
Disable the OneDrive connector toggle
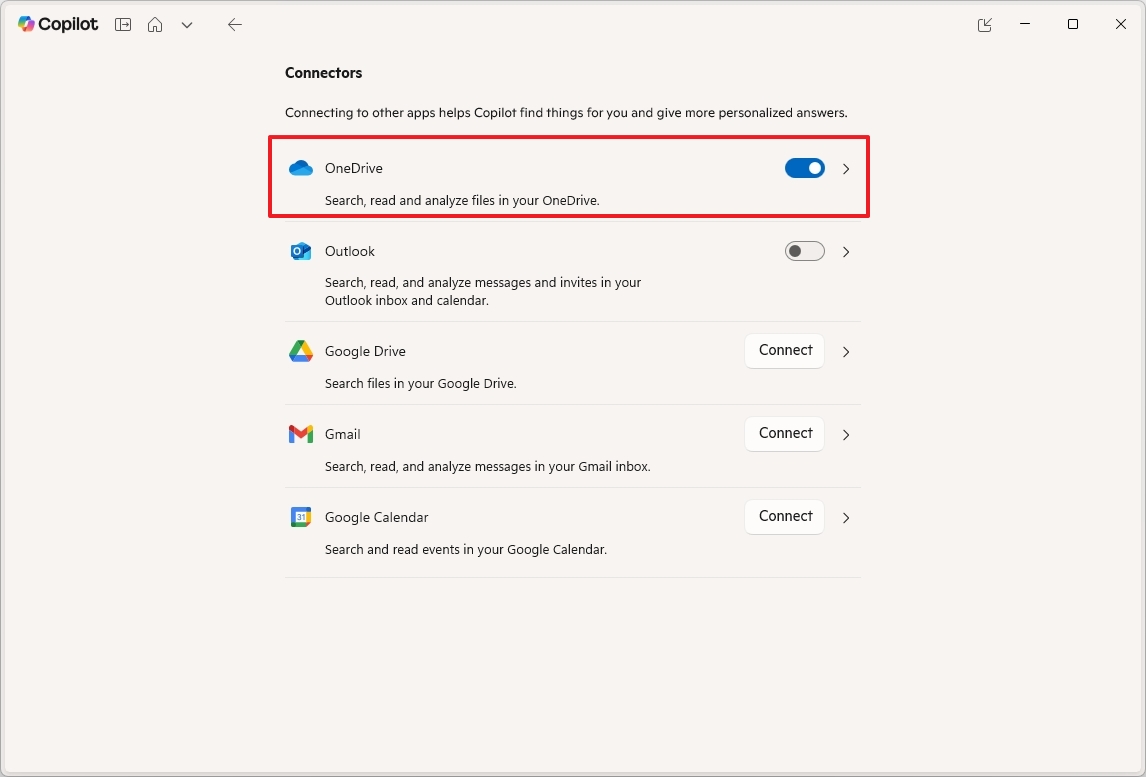804,168
